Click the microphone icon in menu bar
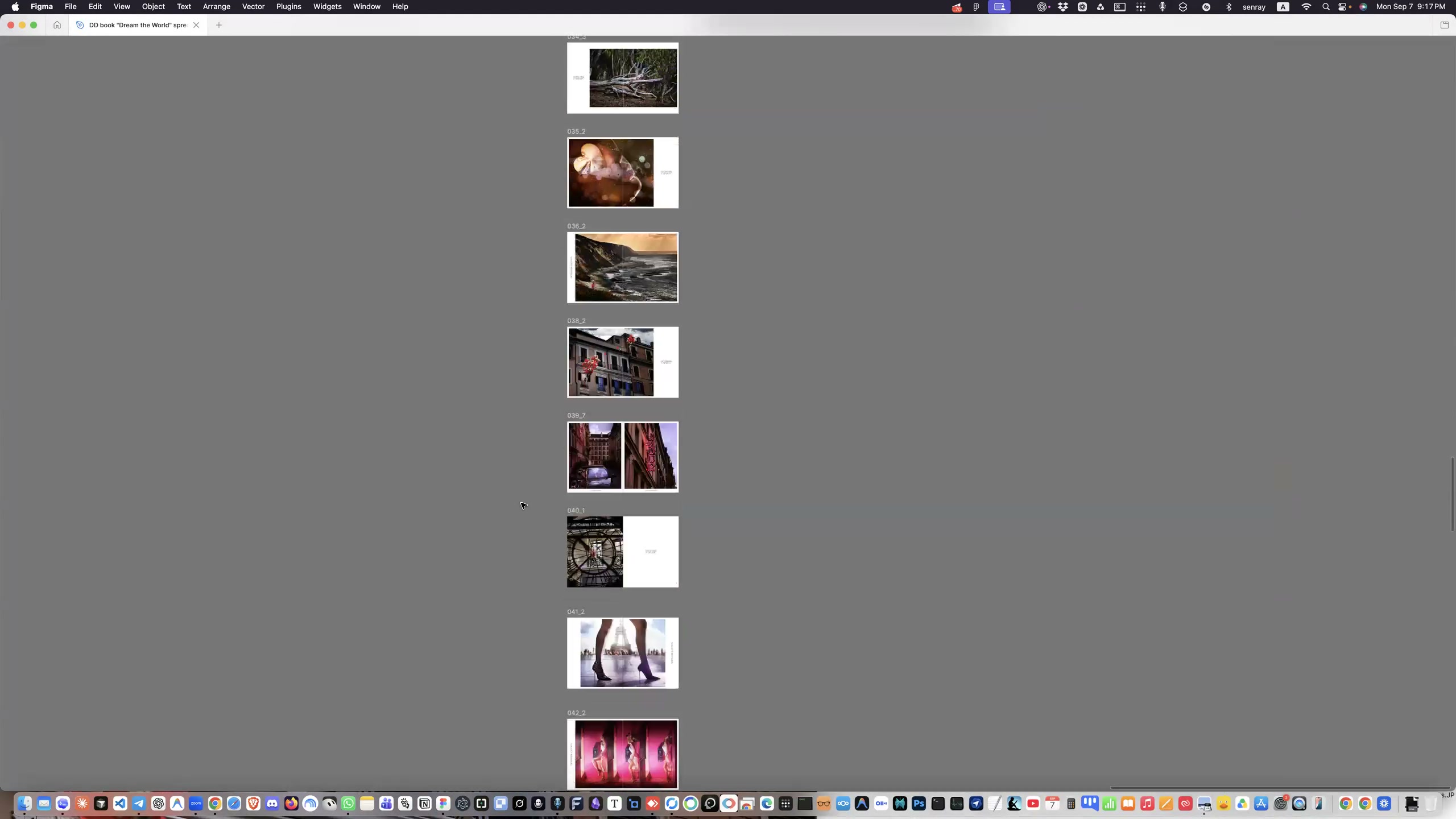1456x819 pixels. (x=1162, y=7)
